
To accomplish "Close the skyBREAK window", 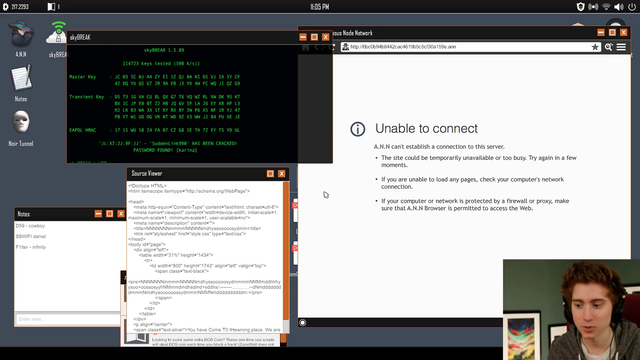I will (x=326, y=37).
